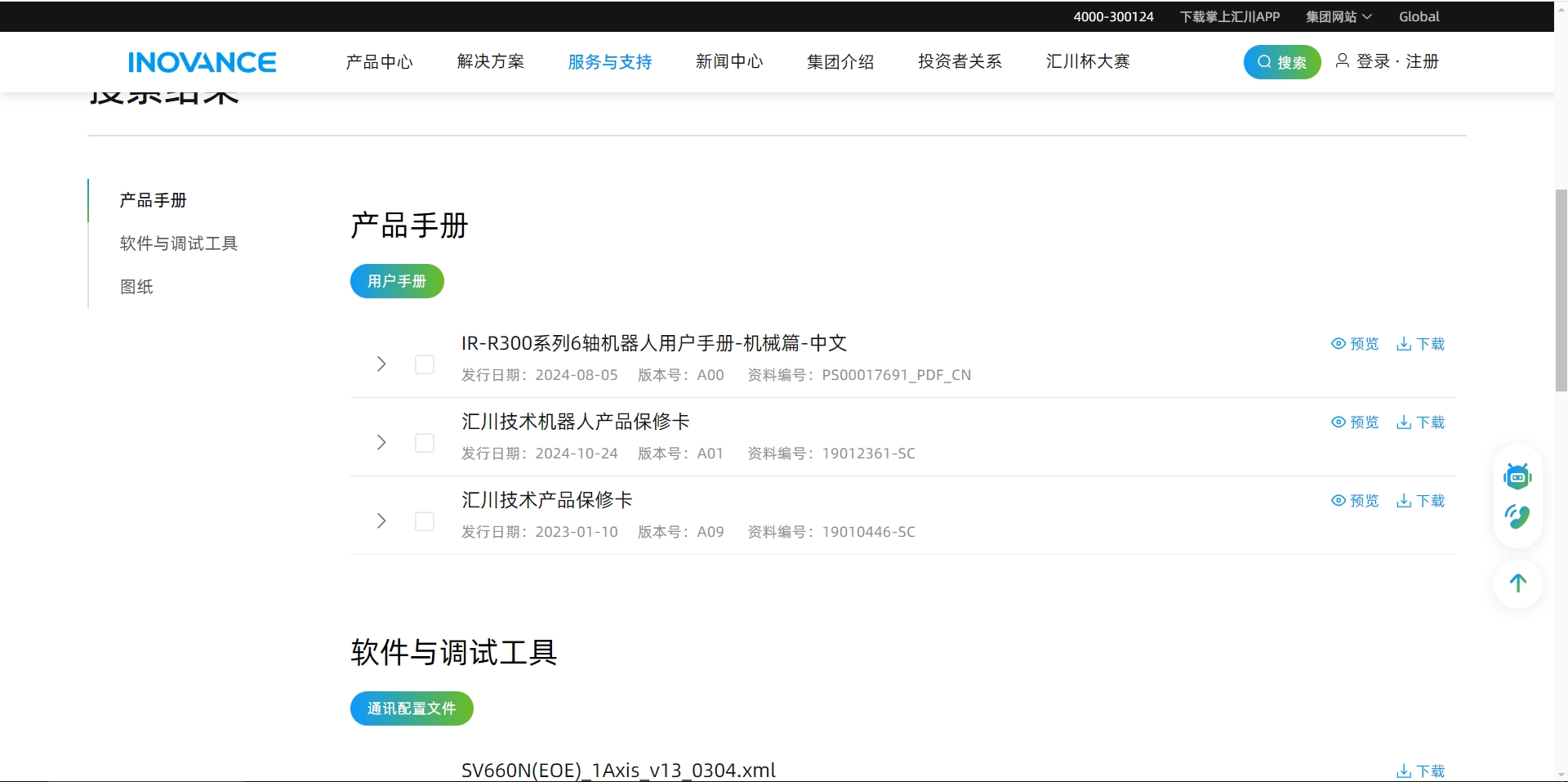Download the IR-R300 robot user manual
The image size is (1568, 782).
1420,344
